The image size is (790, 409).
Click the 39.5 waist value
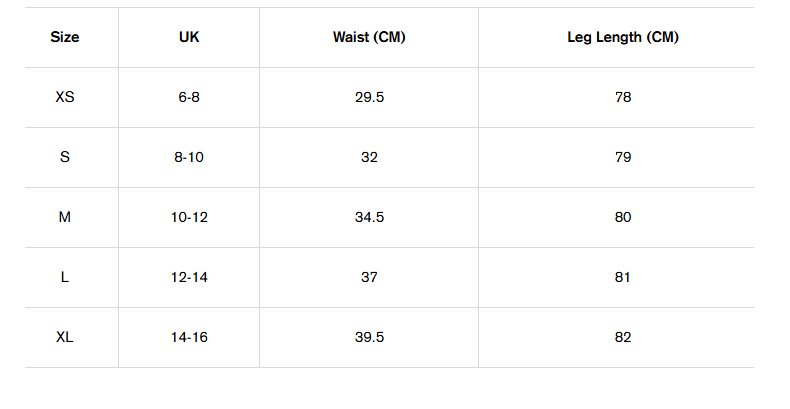[369, 337]
